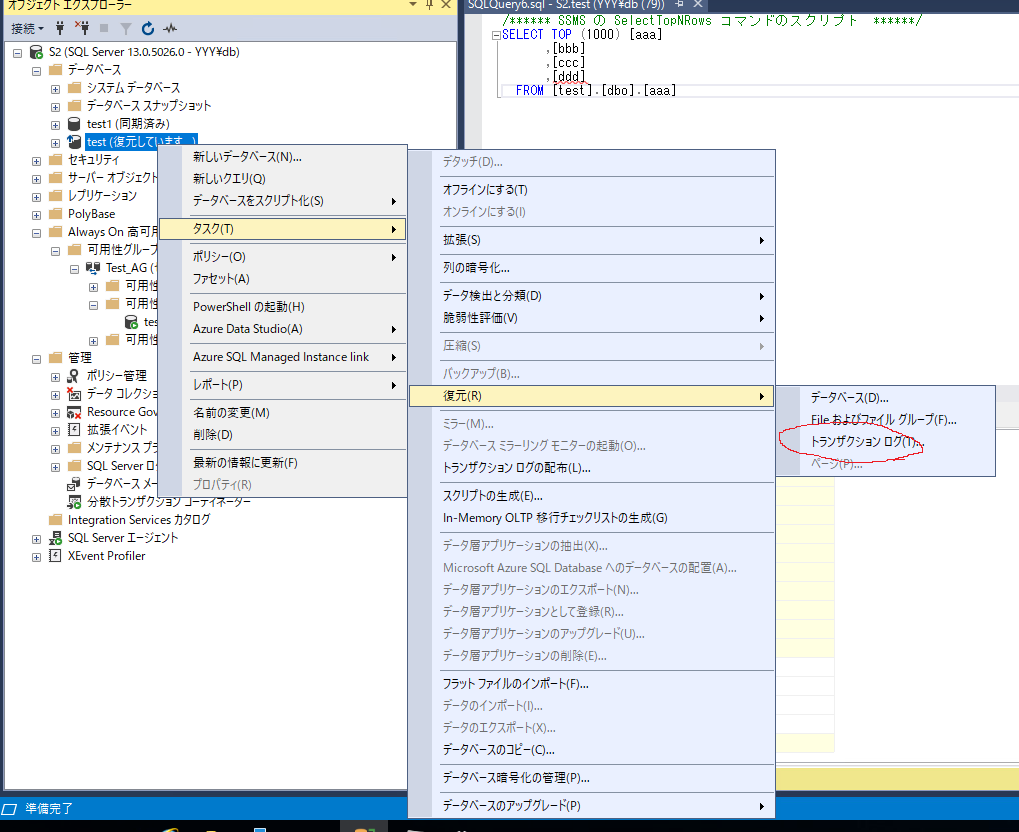Choose PowerShell の起動(H)

(283, 307)
